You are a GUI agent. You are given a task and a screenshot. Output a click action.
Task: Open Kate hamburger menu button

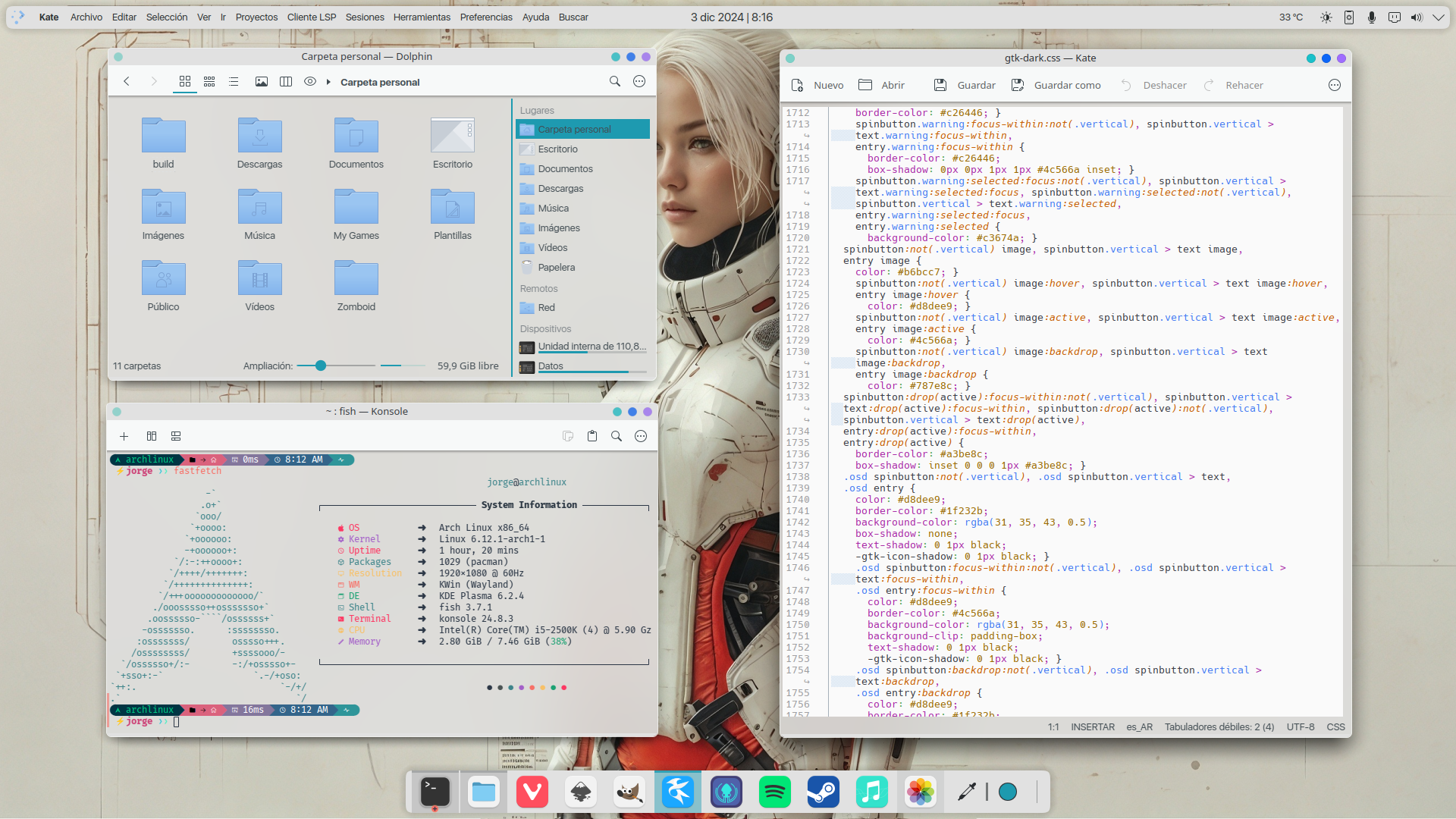[1335, 85]
